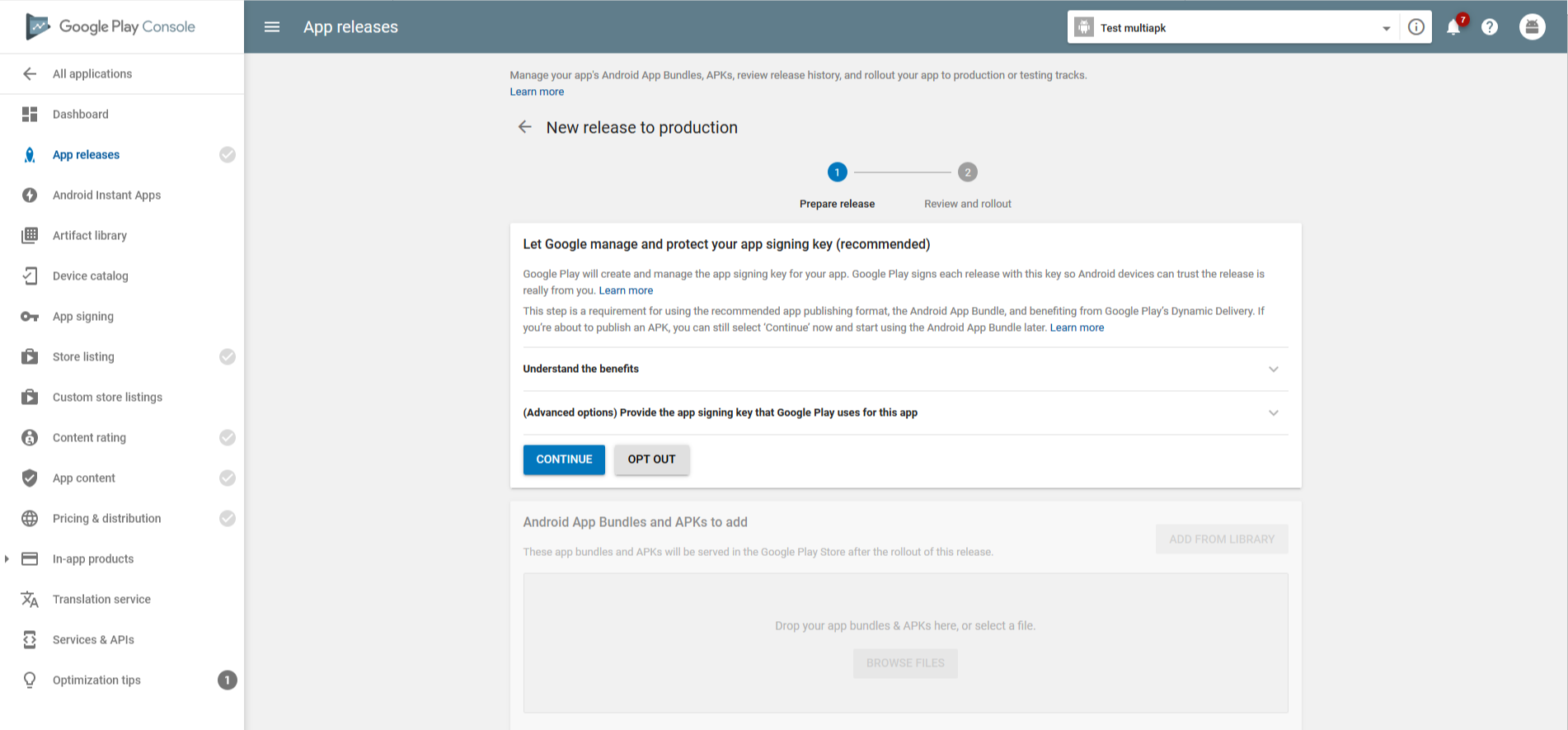The height and width of the screenshot is (730, 1568).
Task: Open App signing in the sidebar
Action: click(83, 316)
